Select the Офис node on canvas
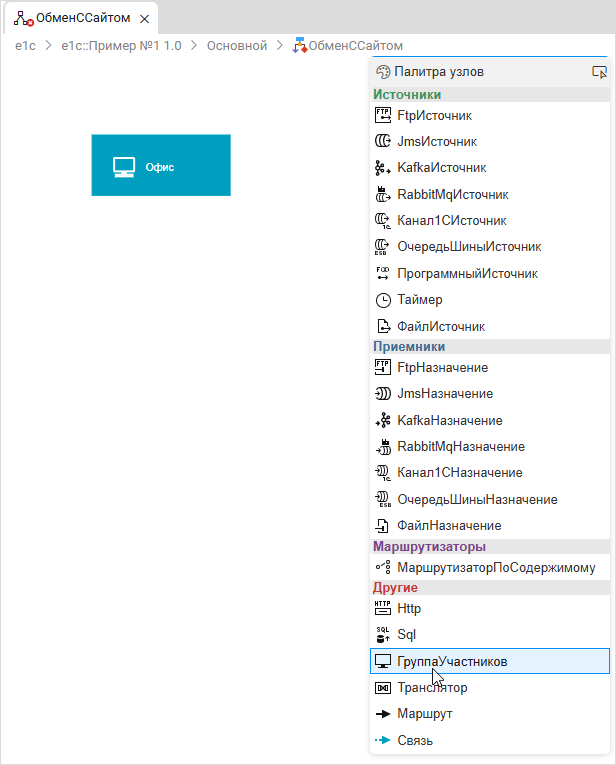Image resolution: width=616 pixels, height=765 pixels. [160, 166]
